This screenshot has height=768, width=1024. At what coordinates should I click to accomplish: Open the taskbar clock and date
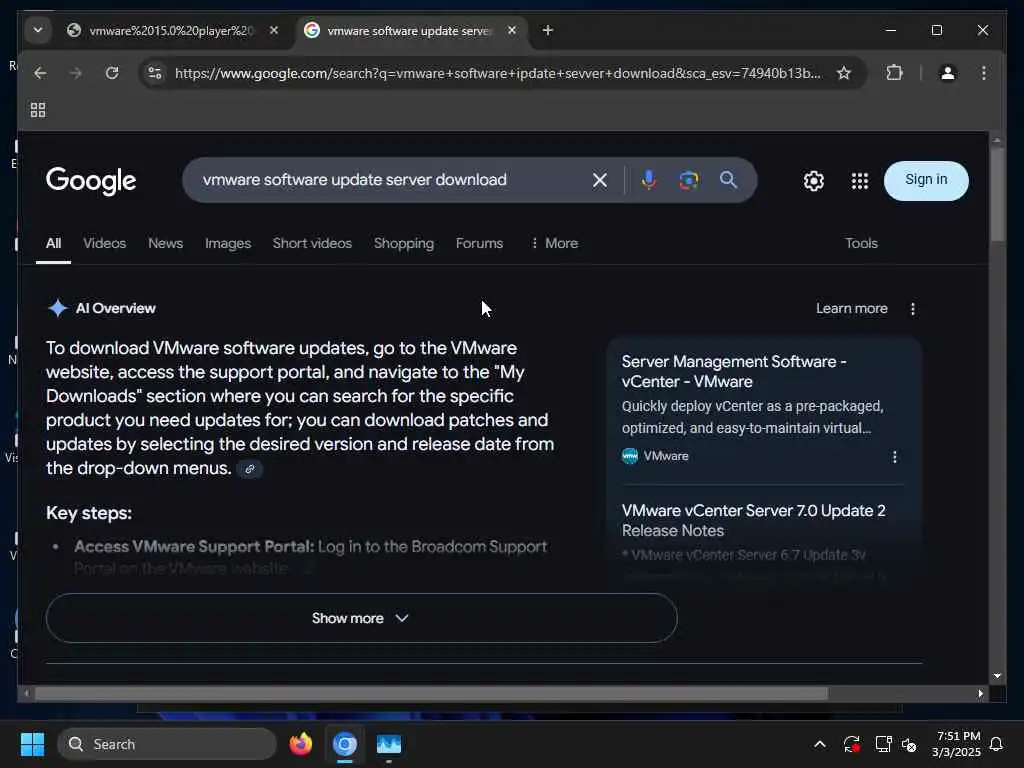click(957, 744)
